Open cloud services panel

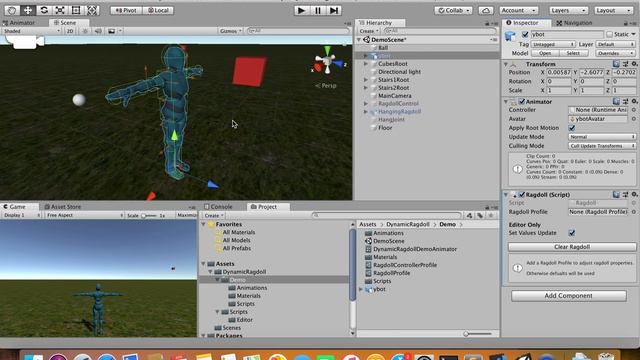pos(485,10)
